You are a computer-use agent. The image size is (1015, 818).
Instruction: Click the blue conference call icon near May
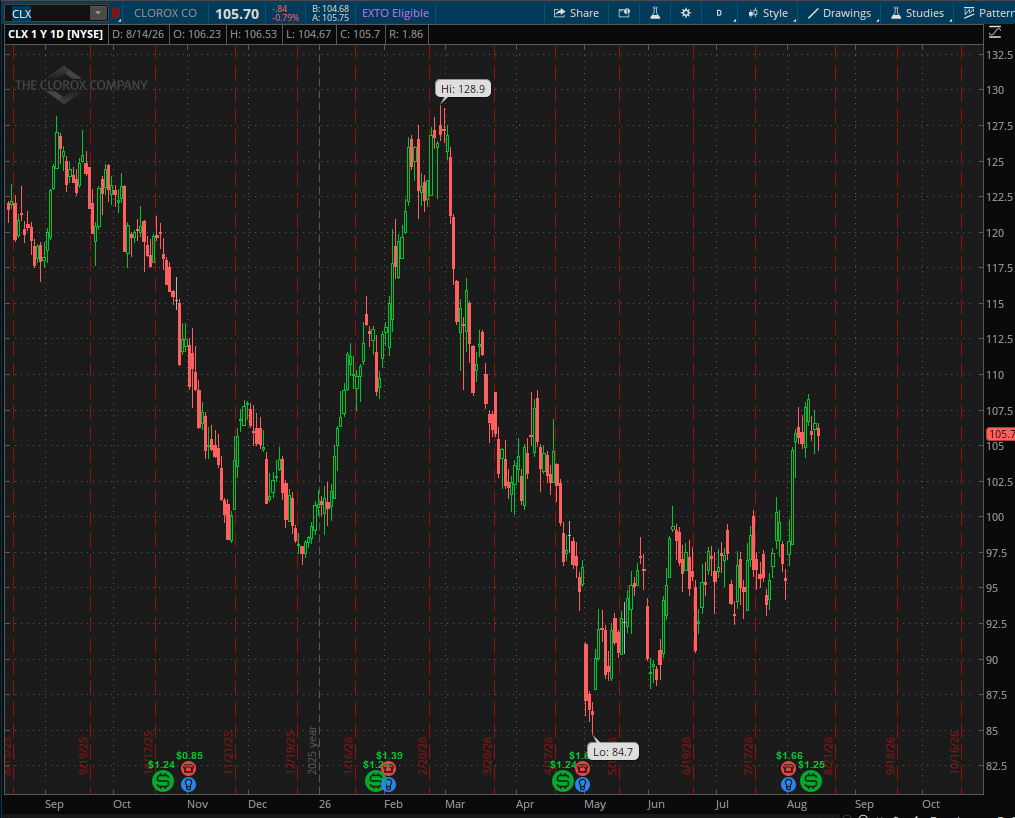point(583,785)
